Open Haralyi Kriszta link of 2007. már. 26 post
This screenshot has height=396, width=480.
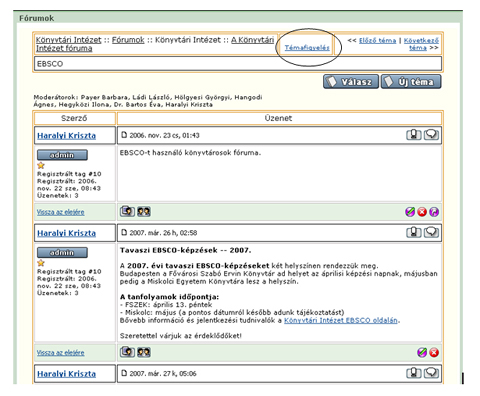point(66,233)
